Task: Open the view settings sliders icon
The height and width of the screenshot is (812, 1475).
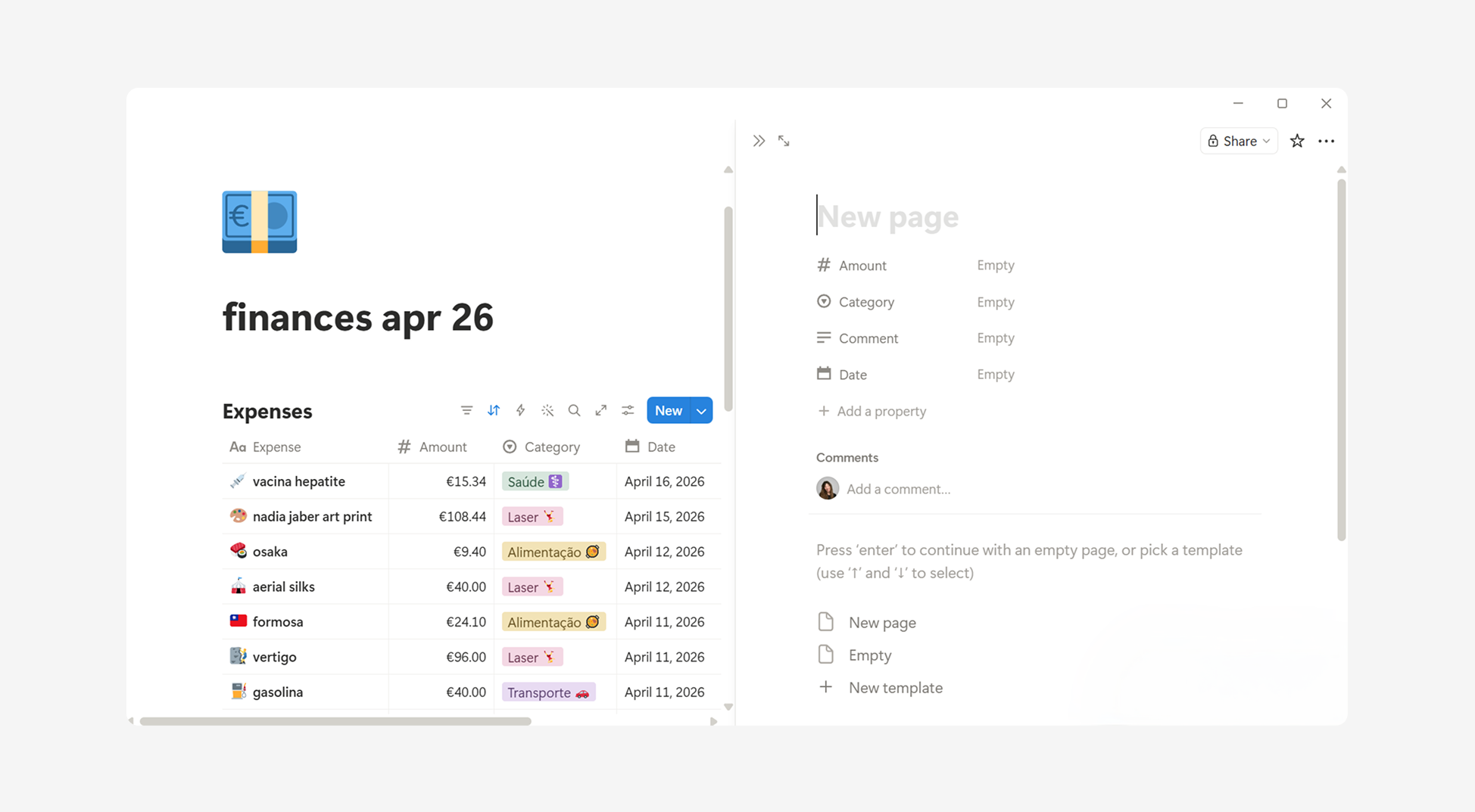Action: tap(628, 410)
